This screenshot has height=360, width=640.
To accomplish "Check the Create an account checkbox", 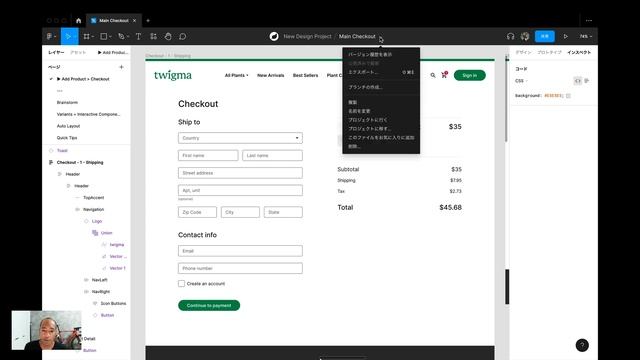I will tap(181, 283).
